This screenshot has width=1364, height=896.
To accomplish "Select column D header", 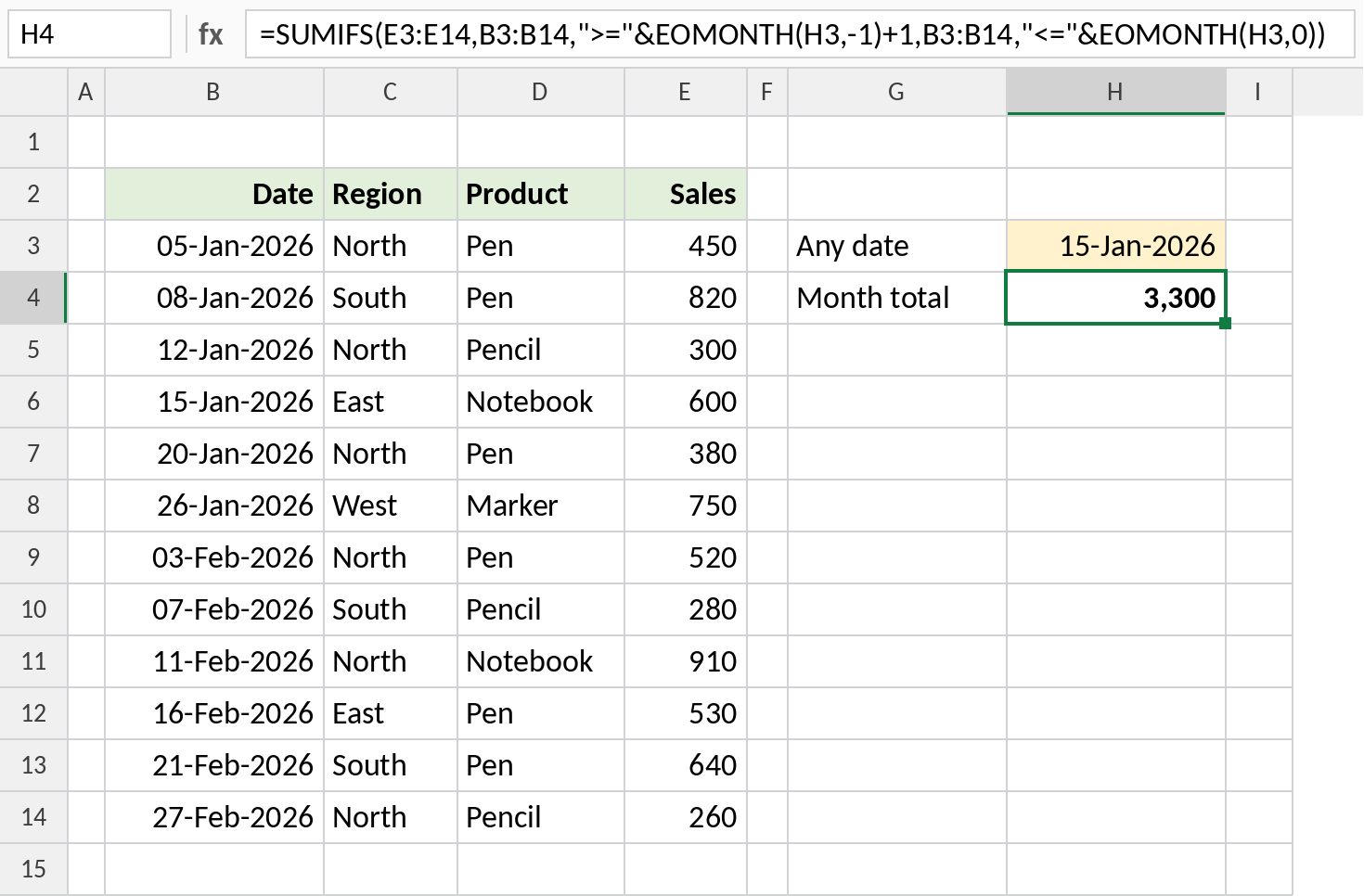I will (x=541, y=92).
